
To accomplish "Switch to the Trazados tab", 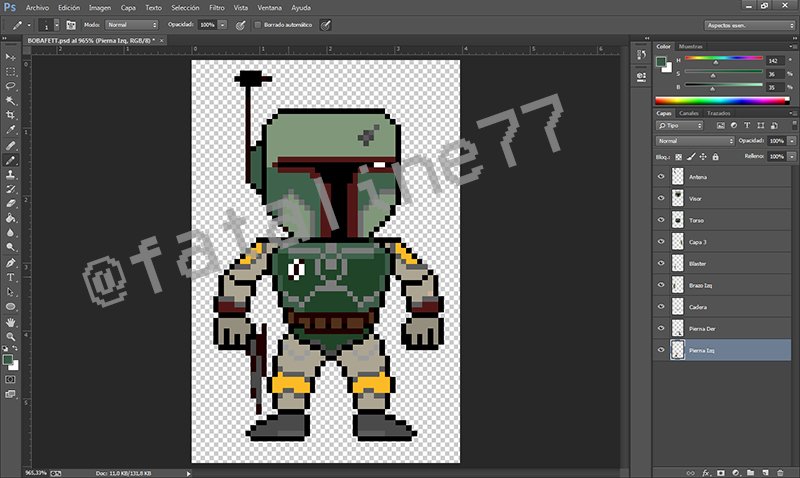I will [x=718, y=113].
